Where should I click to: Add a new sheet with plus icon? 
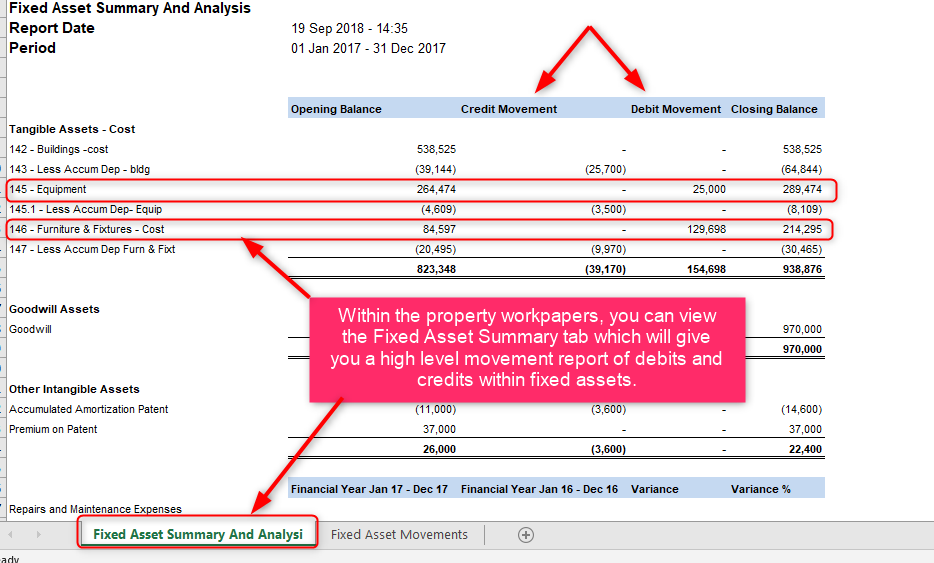tap(525, 535)
